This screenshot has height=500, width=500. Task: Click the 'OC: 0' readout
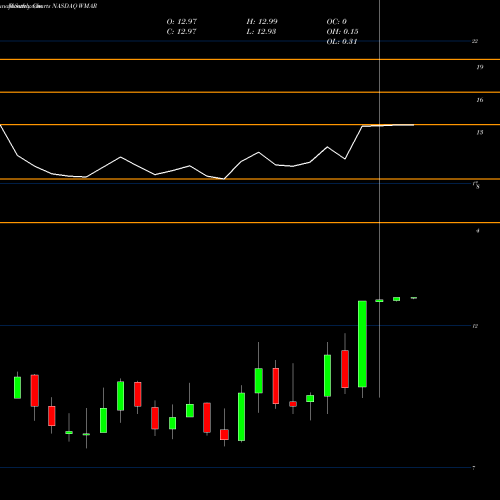[x=337, y=21]
